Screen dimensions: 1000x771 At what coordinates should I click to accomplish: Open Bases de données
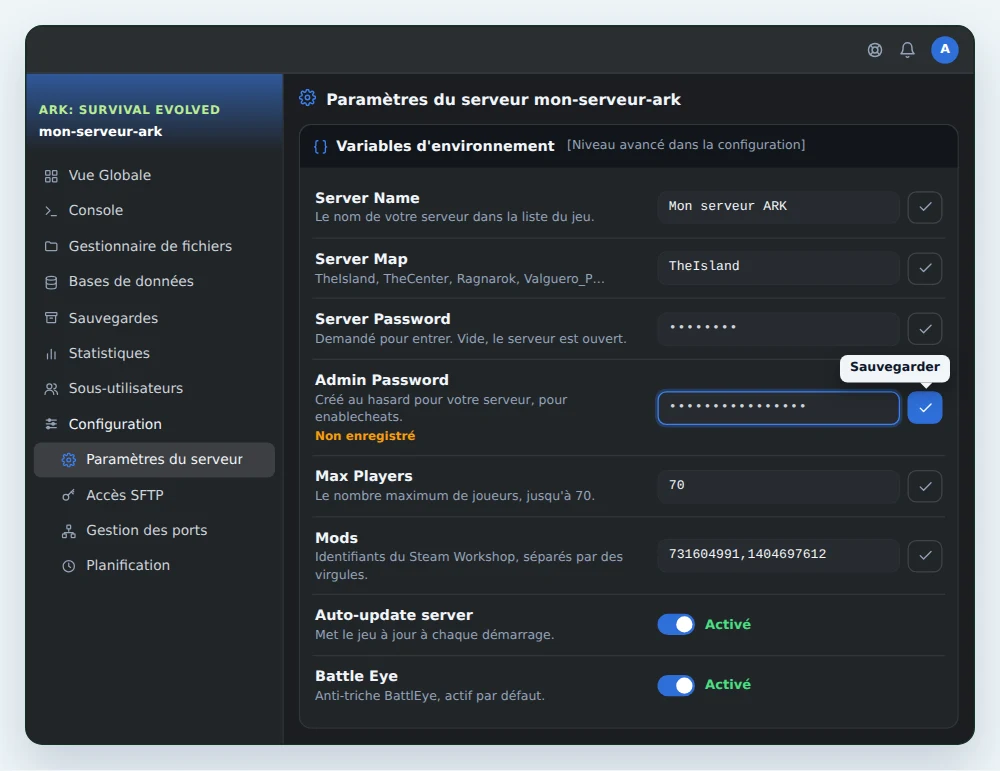pyautogui.click(x=154, y=281)
